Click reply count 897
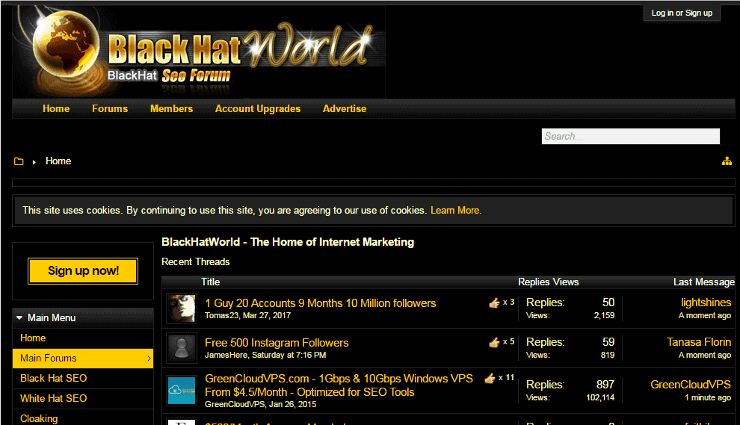Viewport: 740px width, 425px height. 605,384
